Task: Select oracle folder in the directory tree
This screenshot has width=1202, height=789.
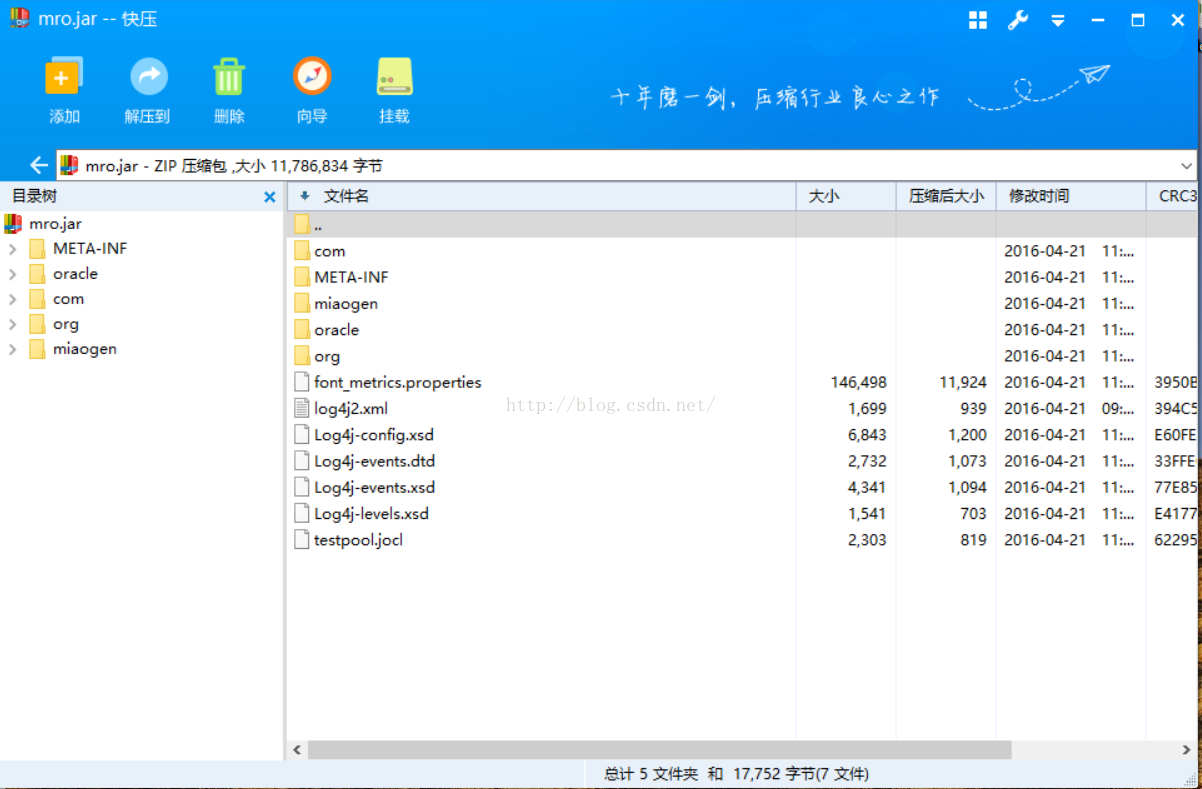Action: click(x=75, y=273)
